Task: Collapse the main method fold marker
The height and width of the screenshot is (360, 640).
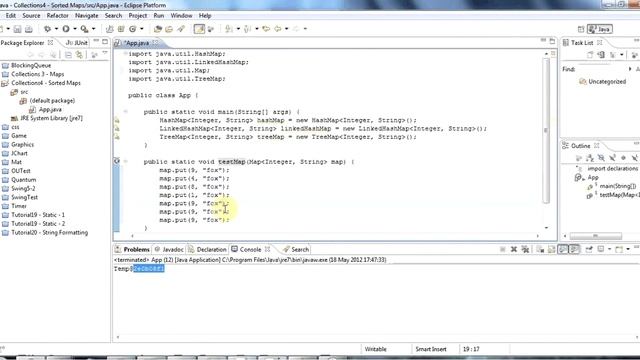Action: [126, 111]
